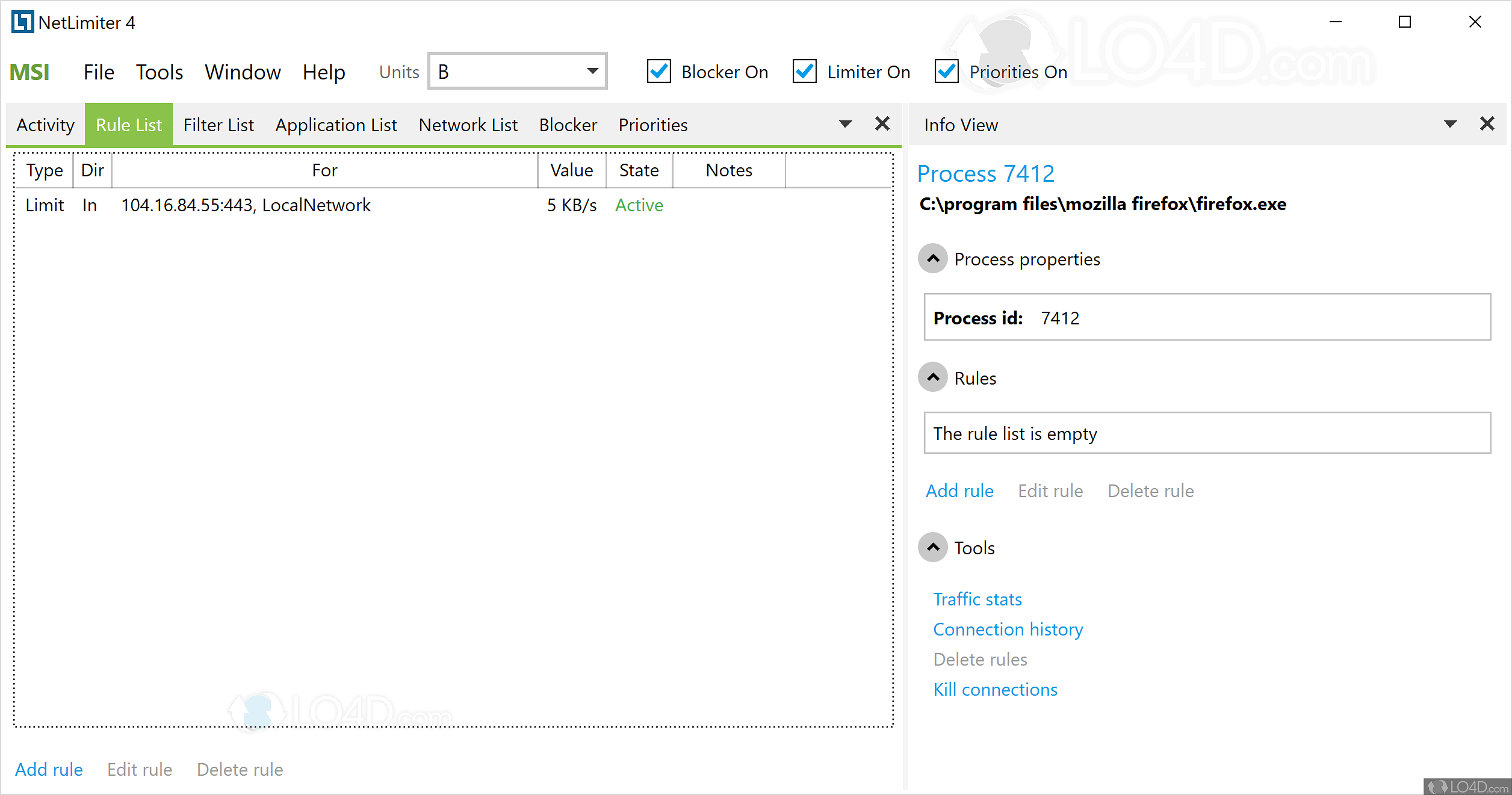This screenshot has width=1512, height=795.
Task: Sort by the Value column header
Action: (x=572, y=170)
